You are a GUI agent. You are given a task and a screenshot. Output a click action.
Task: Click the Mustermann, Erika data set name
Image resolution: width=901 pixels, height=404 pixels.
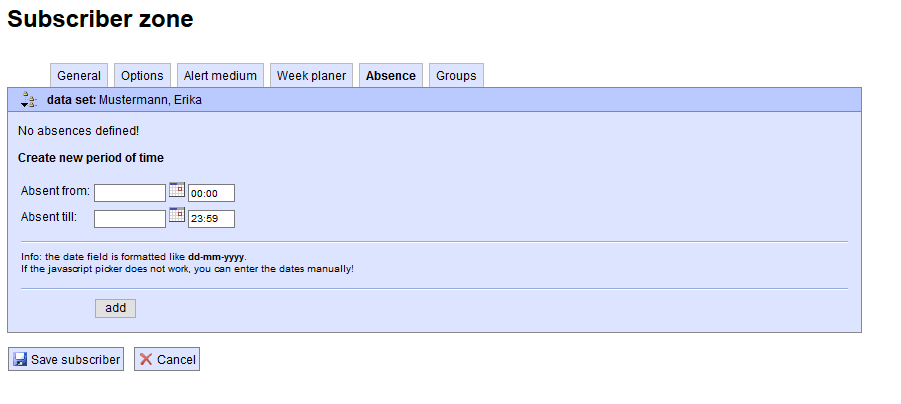150,100
